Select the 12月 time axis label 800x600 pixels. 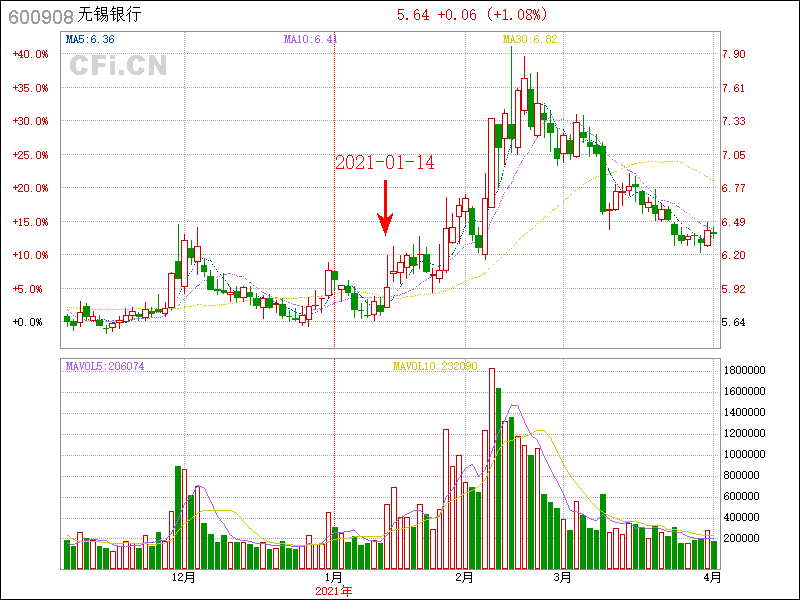184,578
